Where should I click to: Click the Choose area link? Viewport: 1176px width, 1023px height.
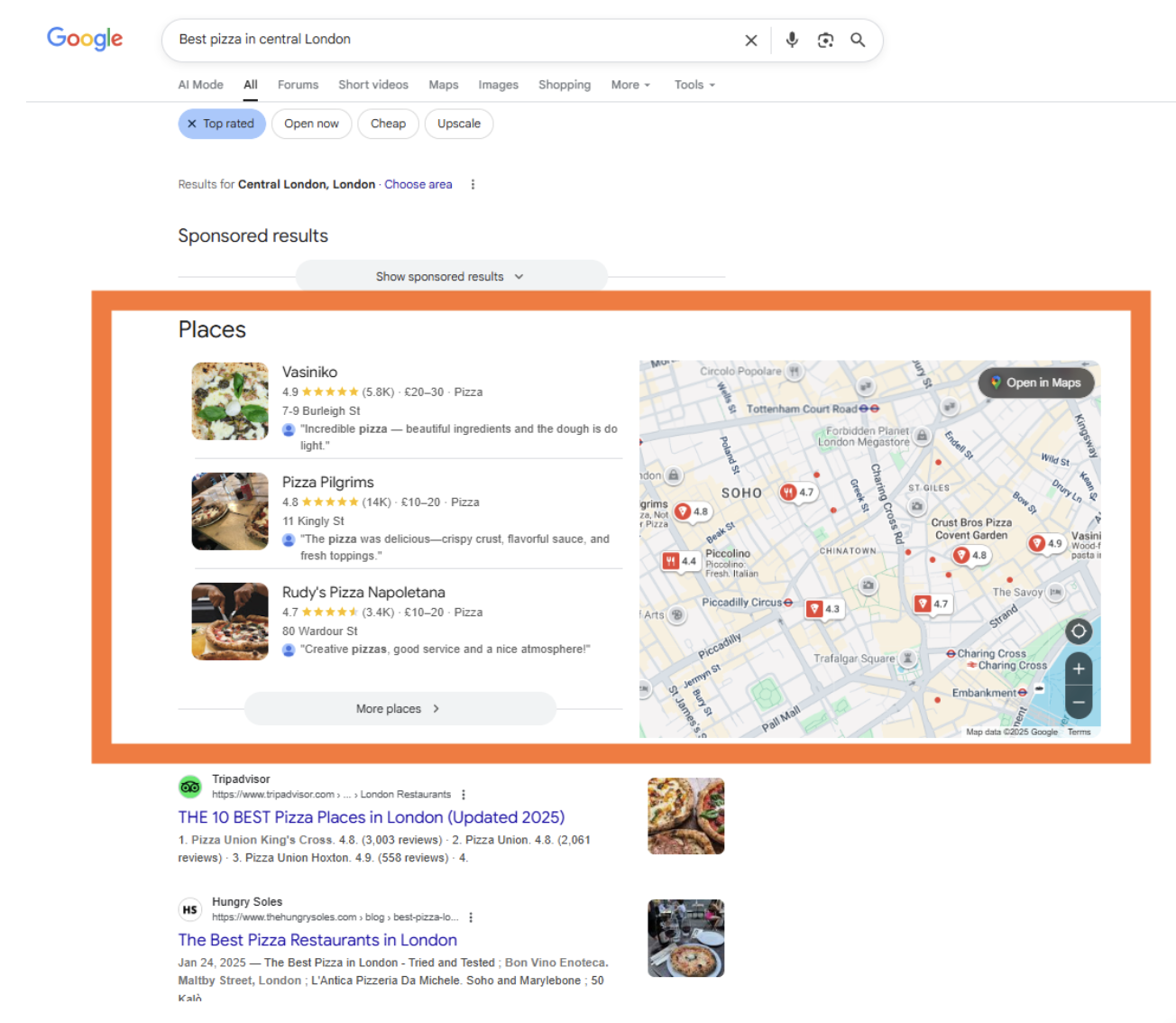(x=418, y=184)
